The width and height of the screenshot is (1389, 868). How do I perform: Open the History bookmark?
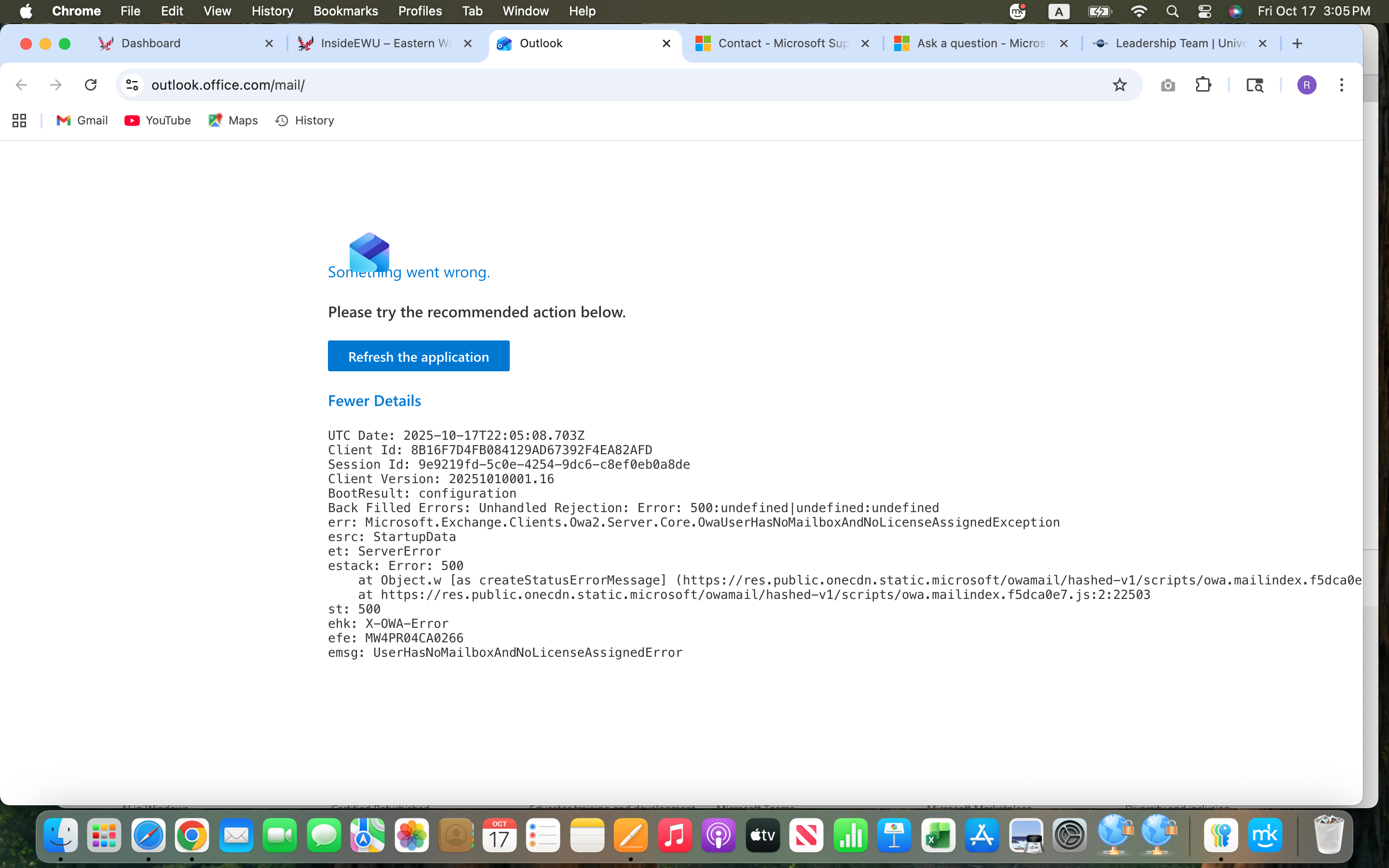[x=305, y=121]
